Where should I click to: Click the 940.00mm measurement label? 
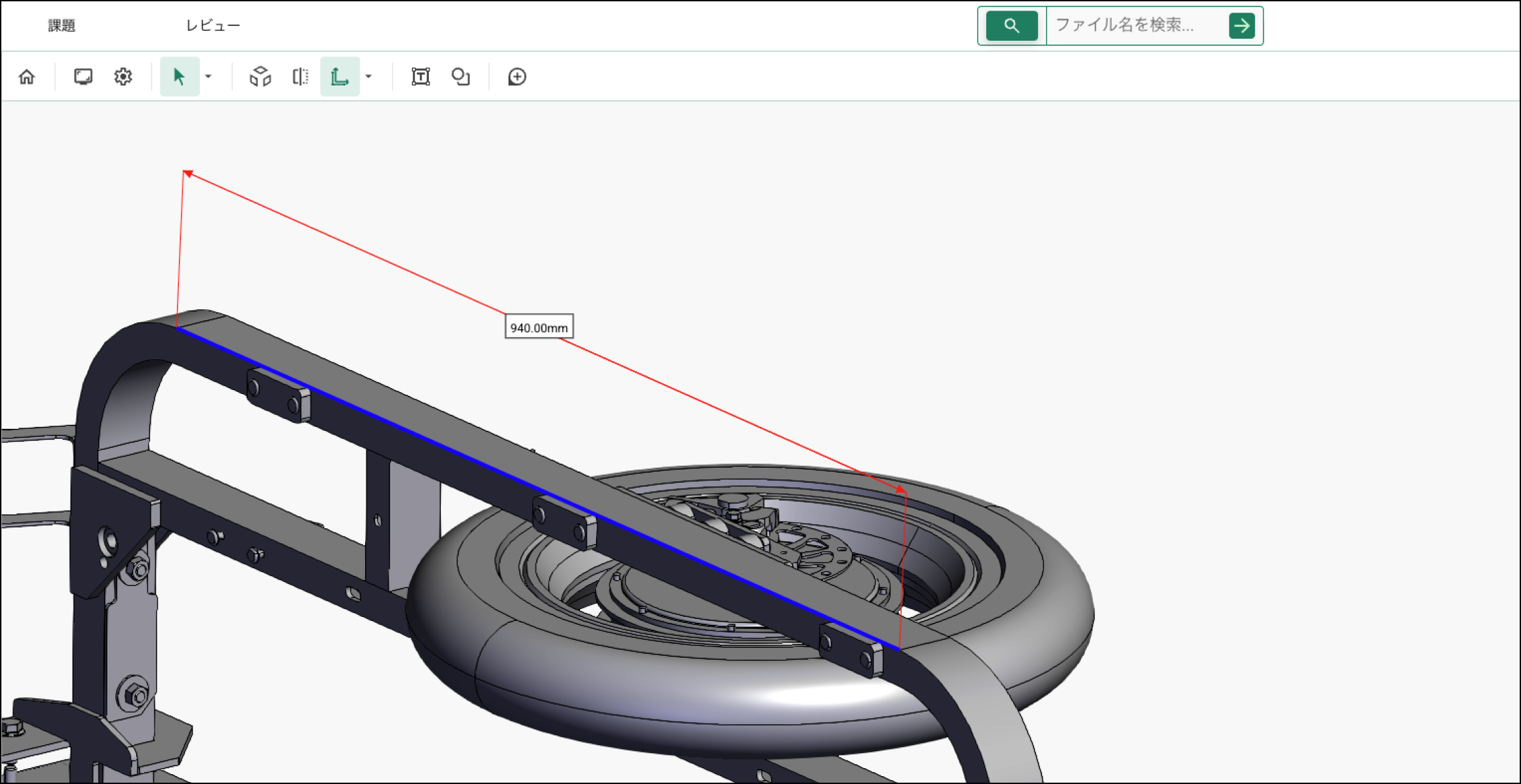539,327
